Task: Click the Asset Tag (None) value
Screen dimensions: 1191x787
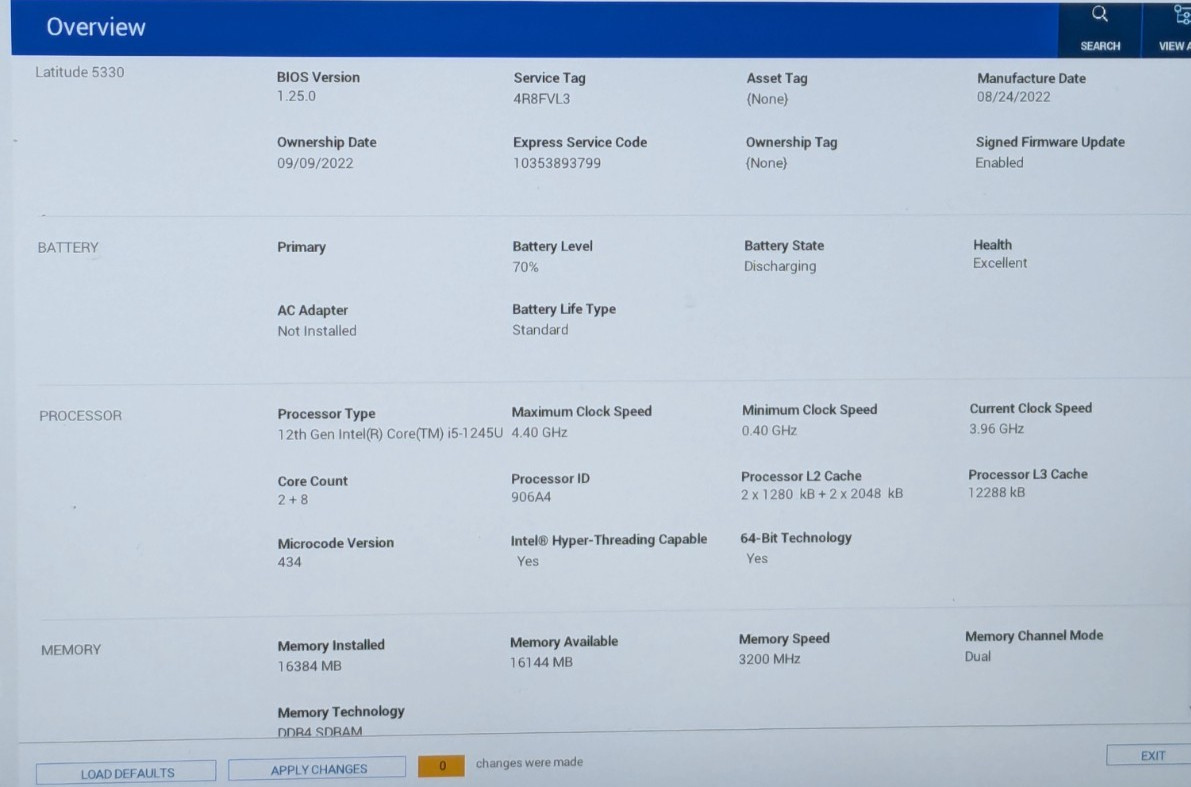Action: 767,99
